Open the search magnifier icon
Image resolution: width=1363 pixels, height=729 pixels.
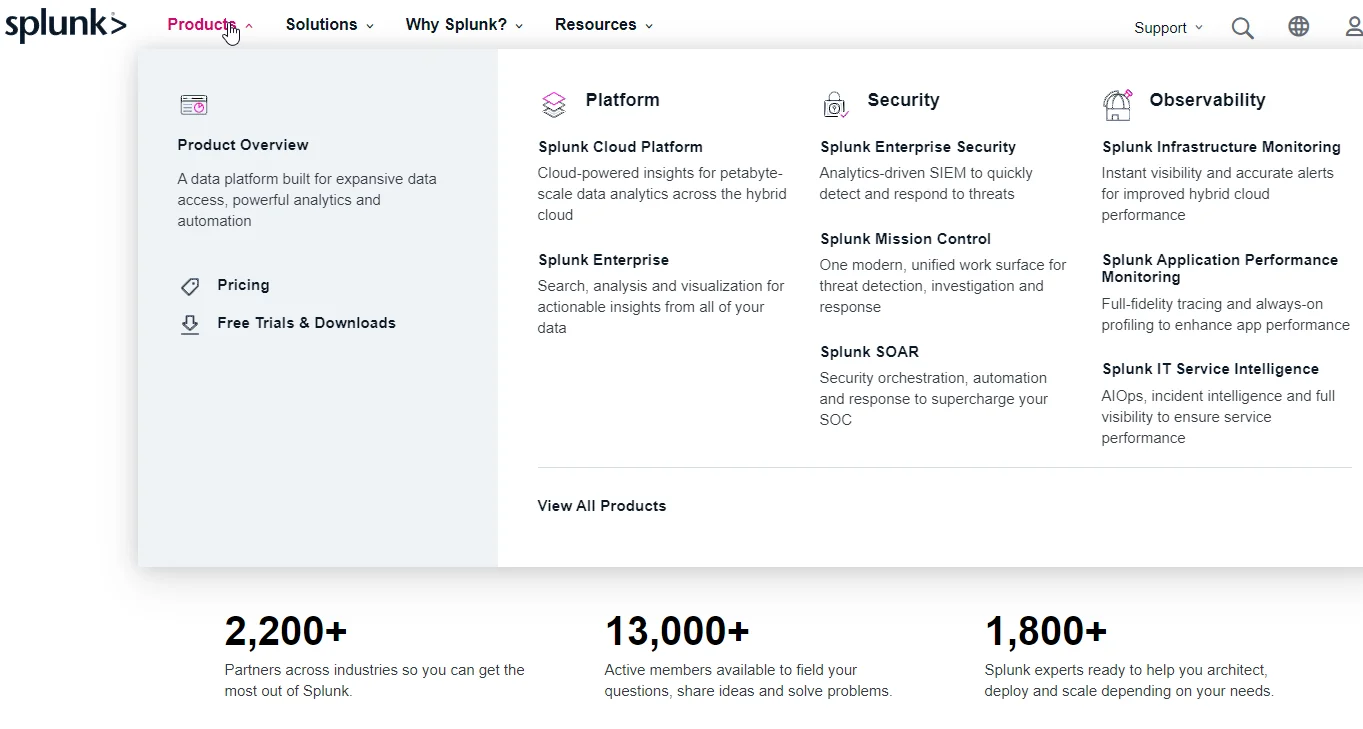(1242, 28)
